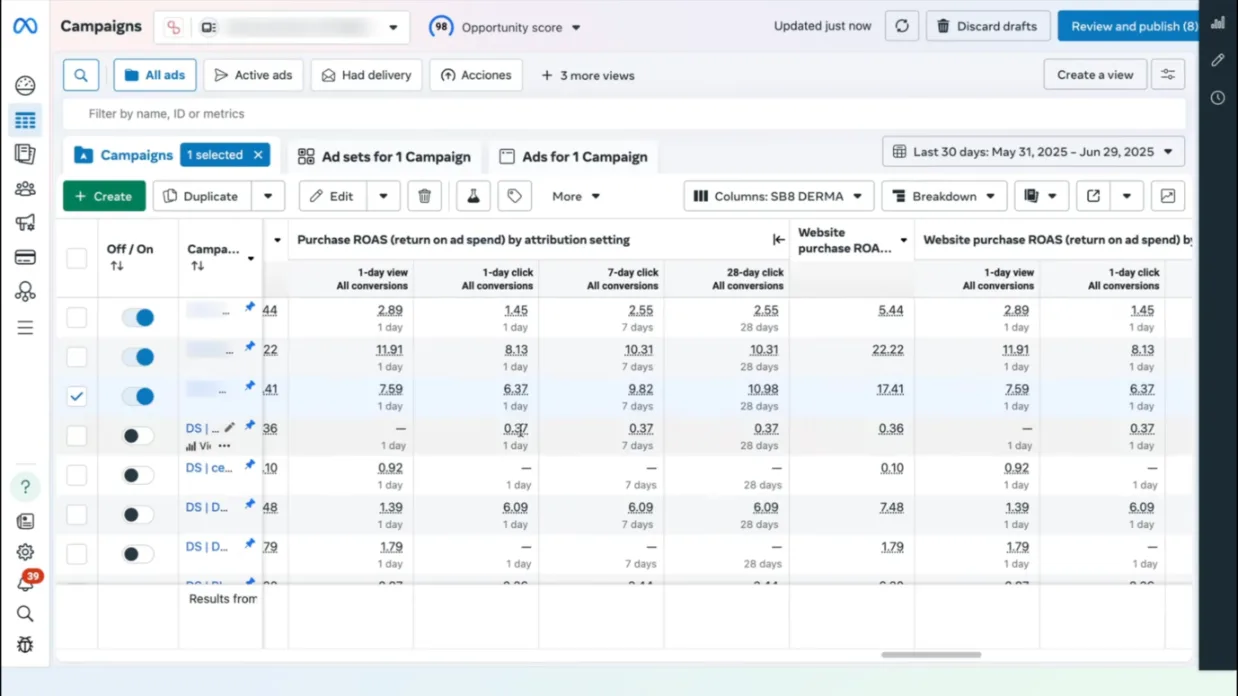The width and height of the screenshot is (1238, 696).
Task: Turn on campaign toggle in 7.48 row
Action: pos(138,515)
